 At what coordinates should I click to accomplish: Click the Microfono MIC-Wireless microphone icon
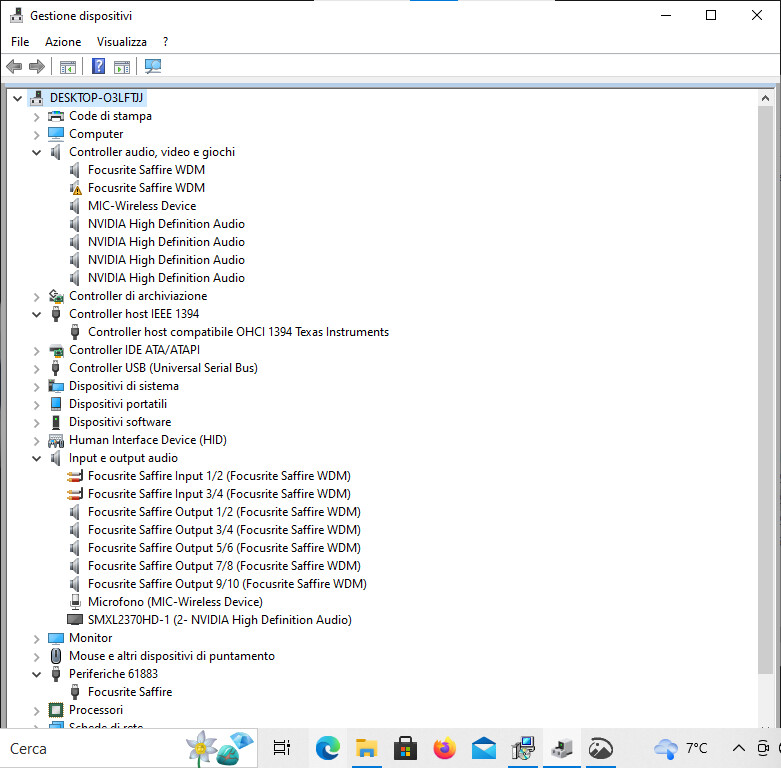tap(75, 602)
